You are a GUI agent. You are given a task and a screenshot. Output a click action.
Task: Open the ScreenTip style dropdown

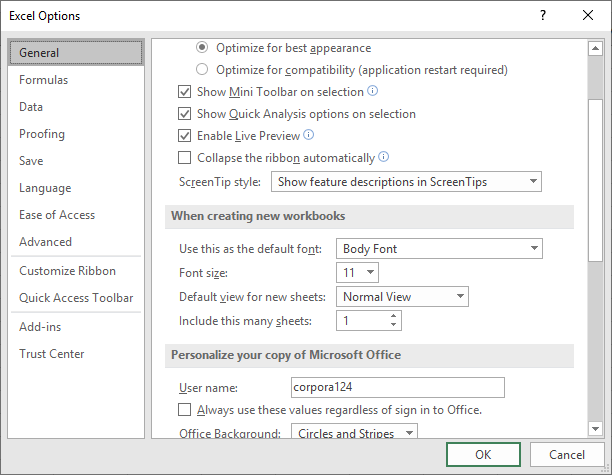(x=406, y=181)
